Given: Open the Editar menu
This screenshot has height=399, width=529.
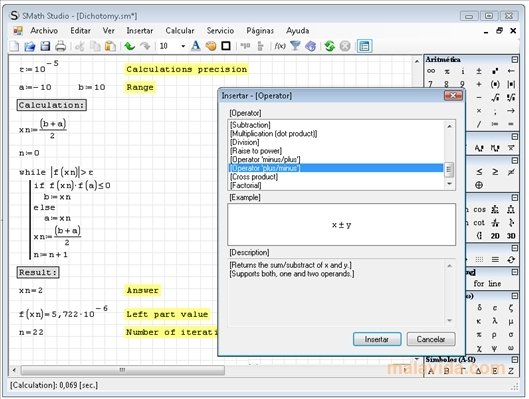Looking at the screenshot, I should pyautogui.click(x=80, y=30).
